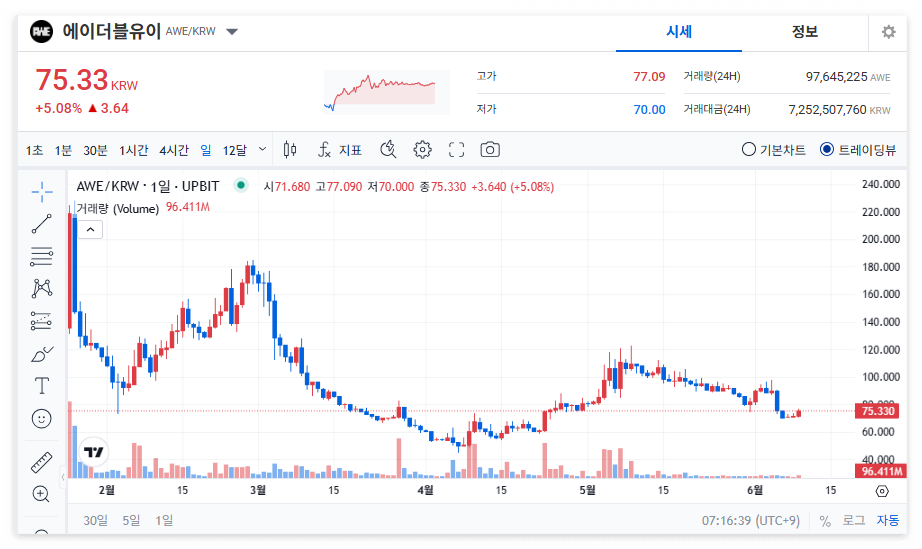The image size is (922, 549).
Task: Set the date range to 5일
Action: 131,521
